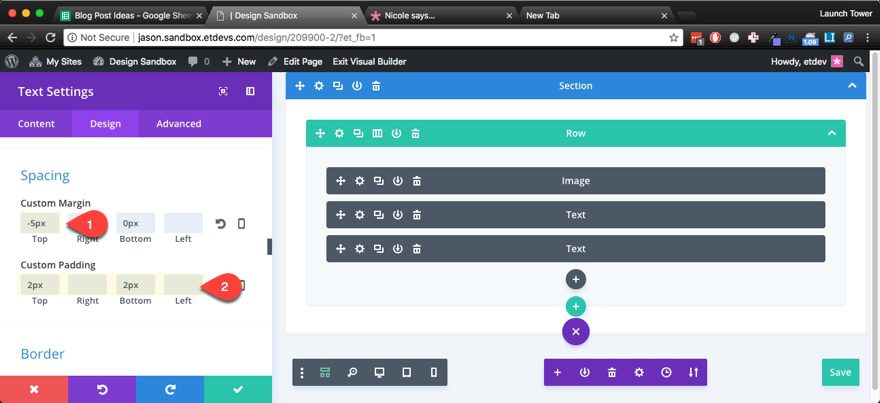880x403 pixels.
Task: Open builder options three-dots menu
Action: click(302, 372)
